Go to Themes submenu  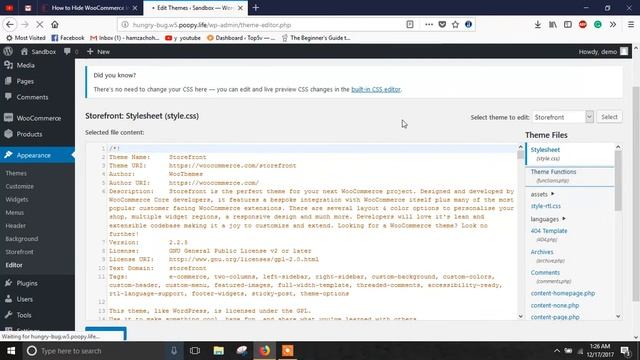click(x=16, y=173)
